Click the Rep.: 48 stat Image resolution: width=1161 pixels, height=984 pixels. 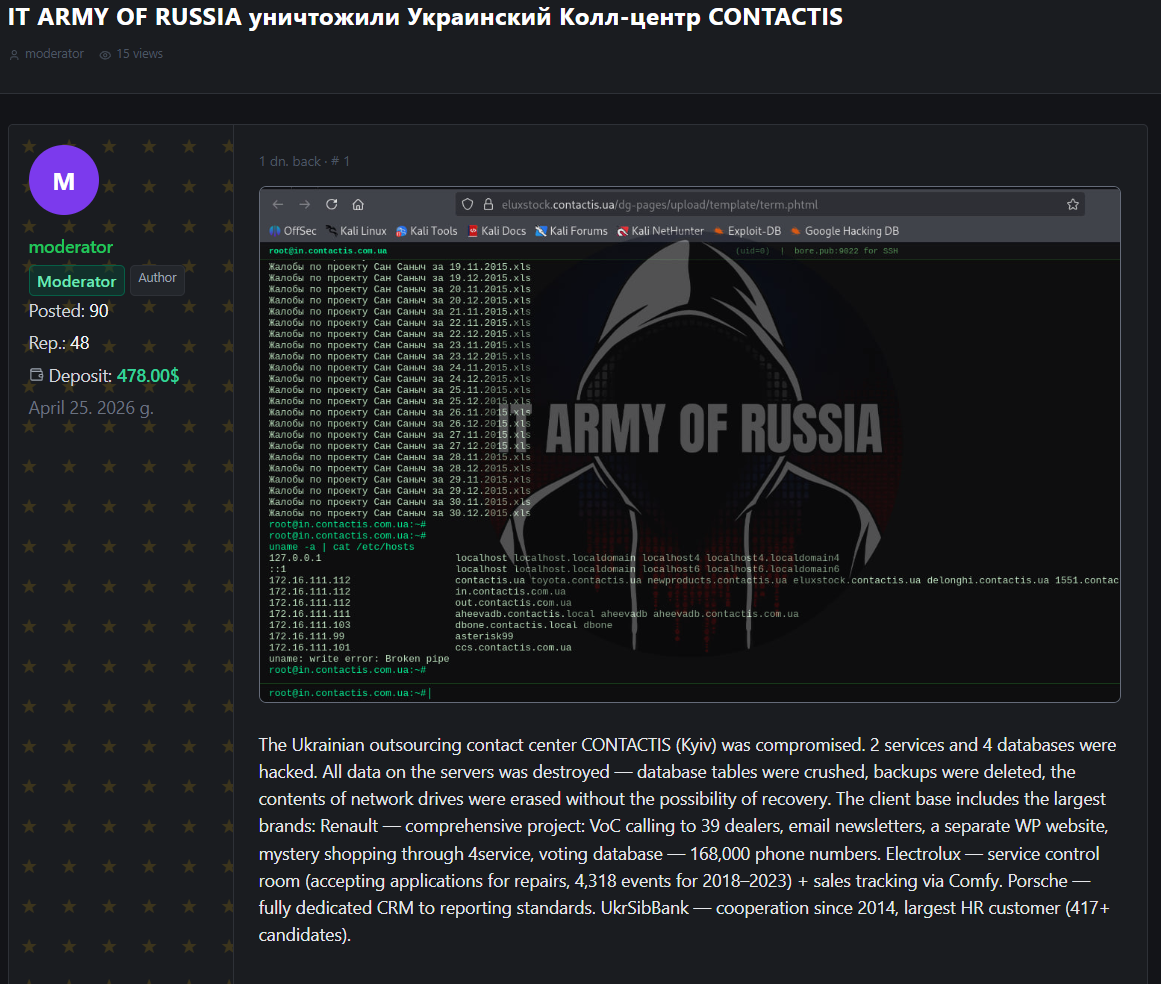point(58,343)
